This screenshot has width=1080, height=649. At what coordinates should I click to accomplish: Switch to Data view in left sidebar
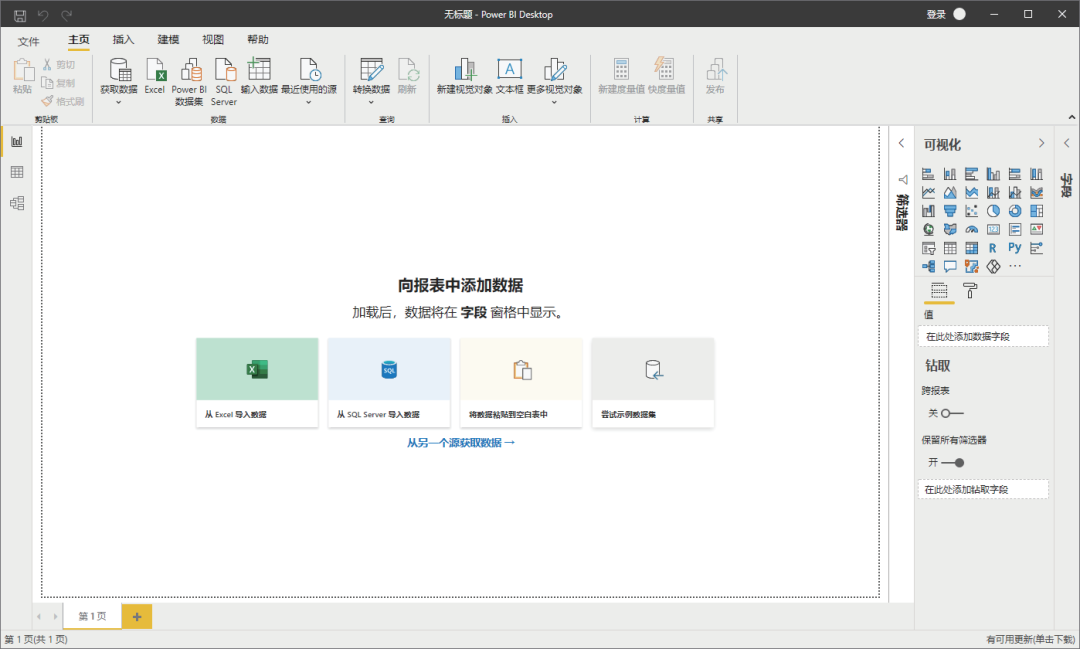(17, 172)
